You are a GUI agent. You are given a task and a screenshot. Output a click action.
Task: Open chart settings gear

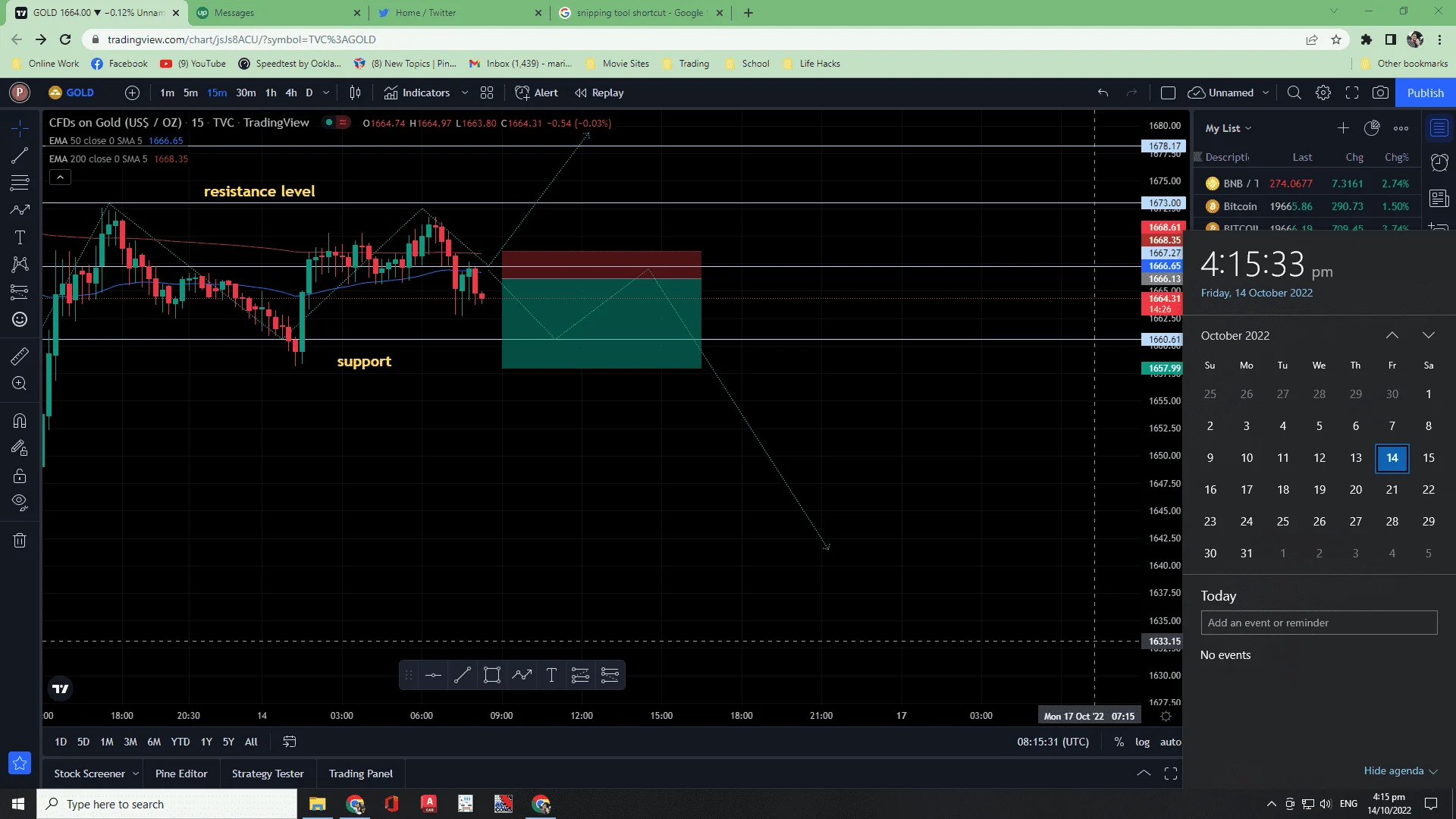pos(1323,93)
